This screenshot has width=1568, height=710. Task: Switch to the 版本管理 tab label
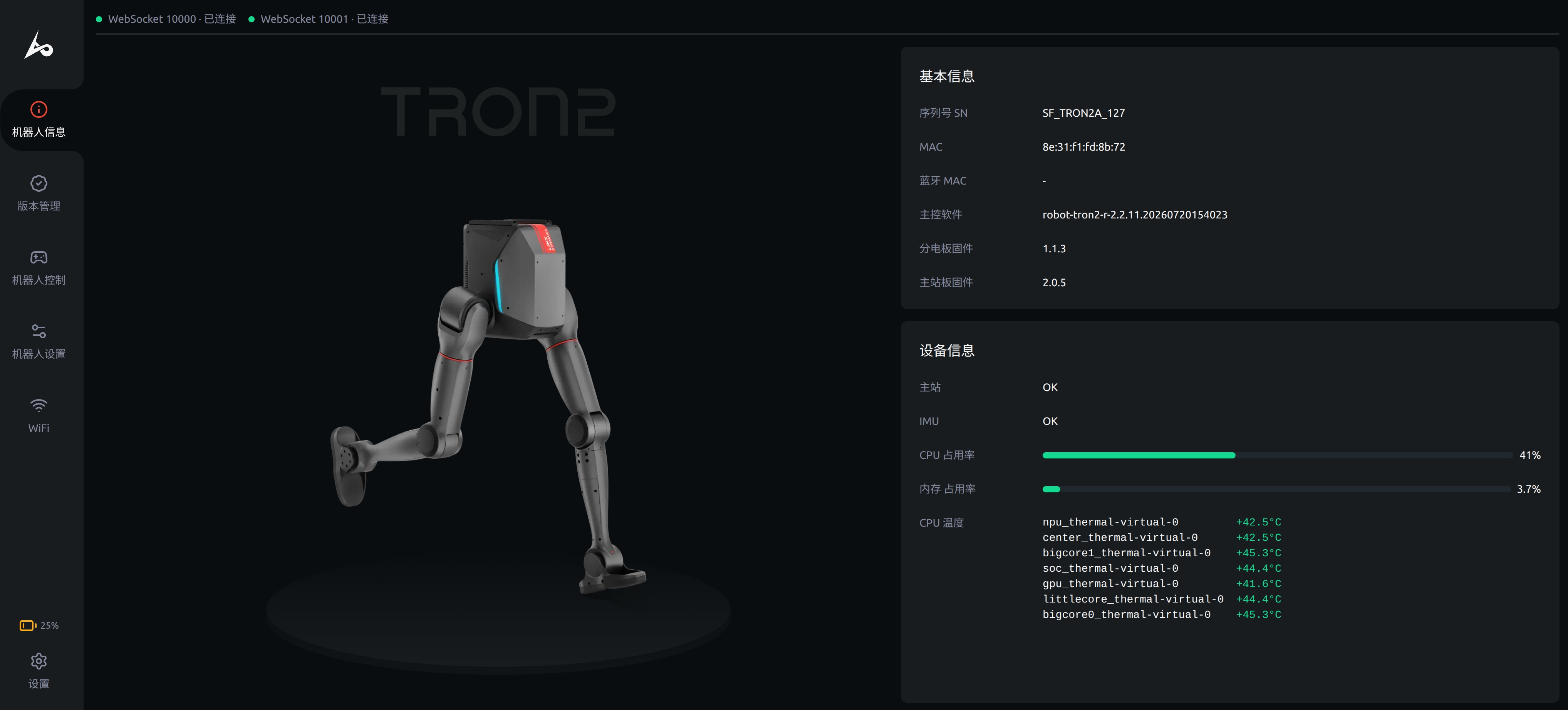39,206
